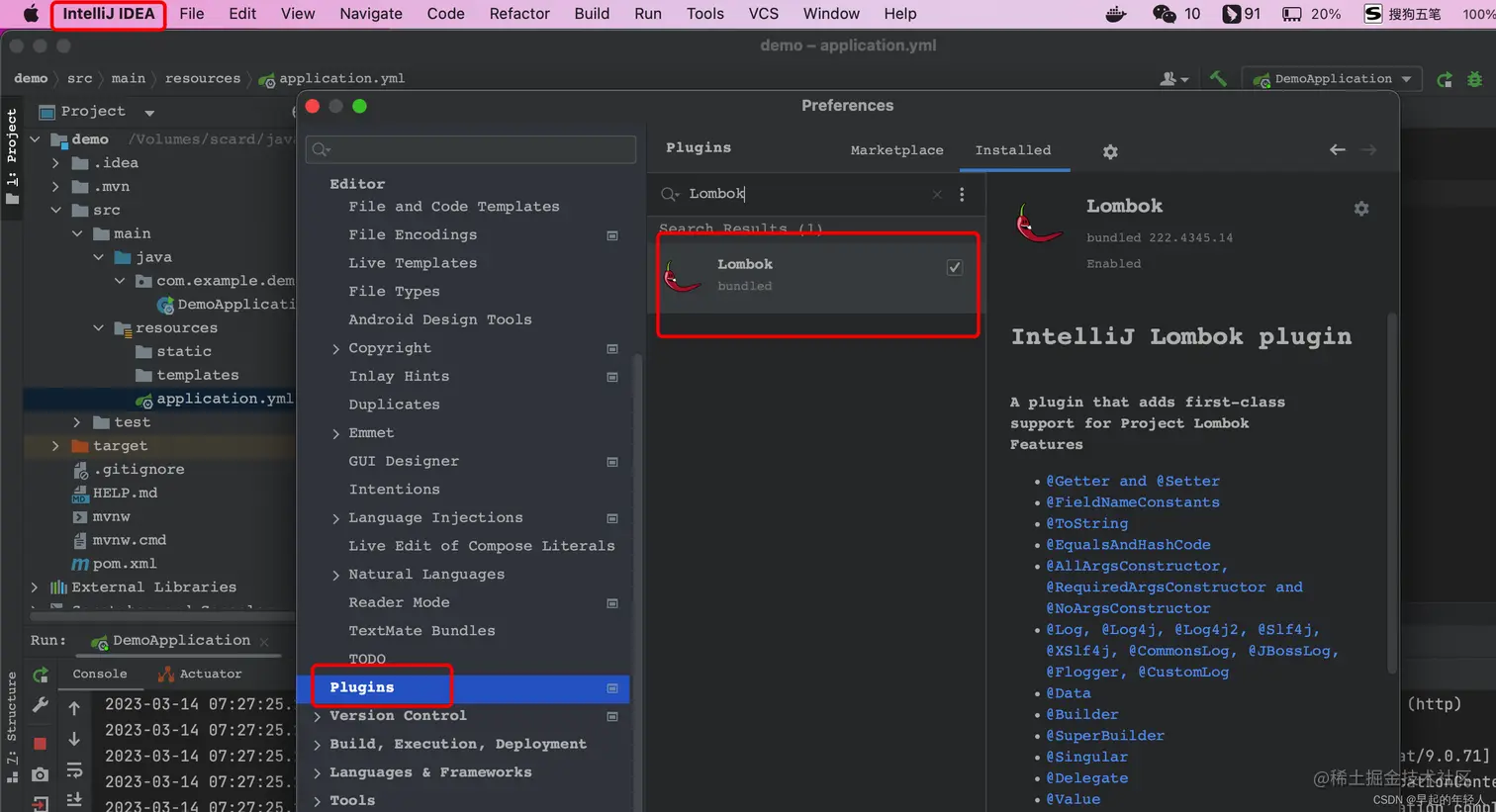This screenshot has width=1496, height=812.
Task: Click the battery status in menu bar
Action: tap(1312, 14)
